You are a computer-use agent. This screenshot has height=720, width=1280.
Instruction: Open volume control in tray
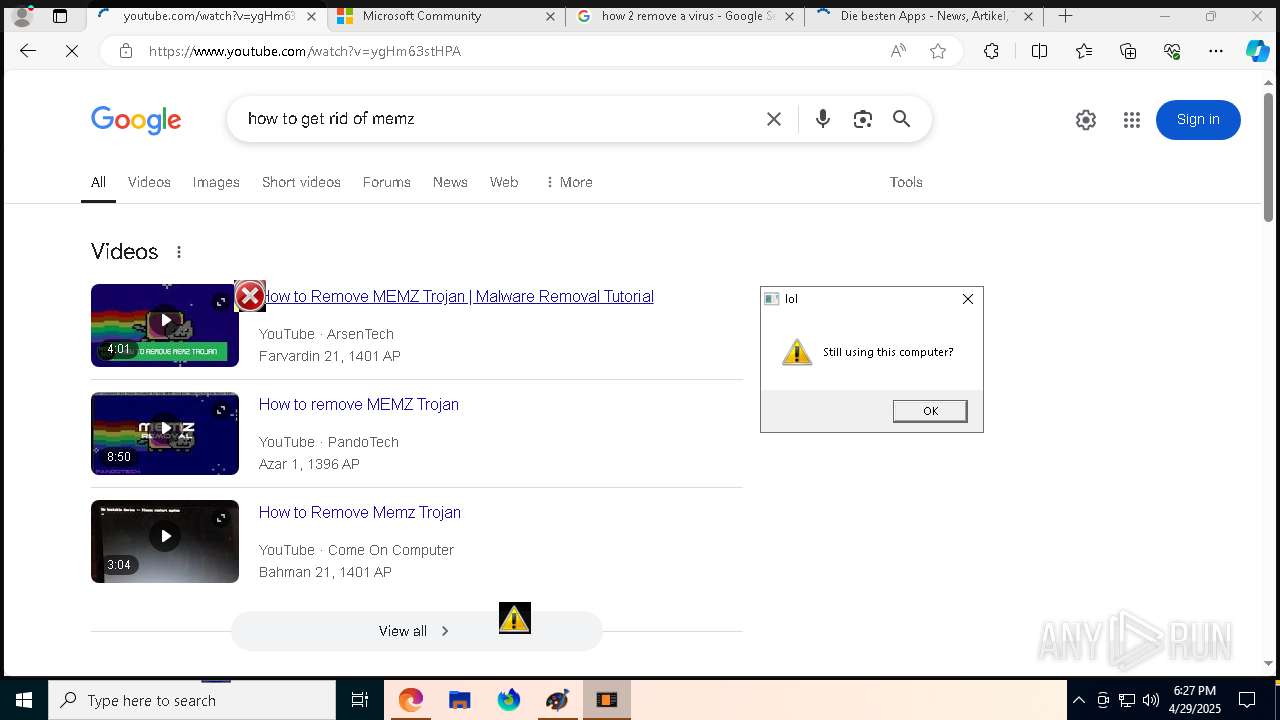coord(1150,700)
